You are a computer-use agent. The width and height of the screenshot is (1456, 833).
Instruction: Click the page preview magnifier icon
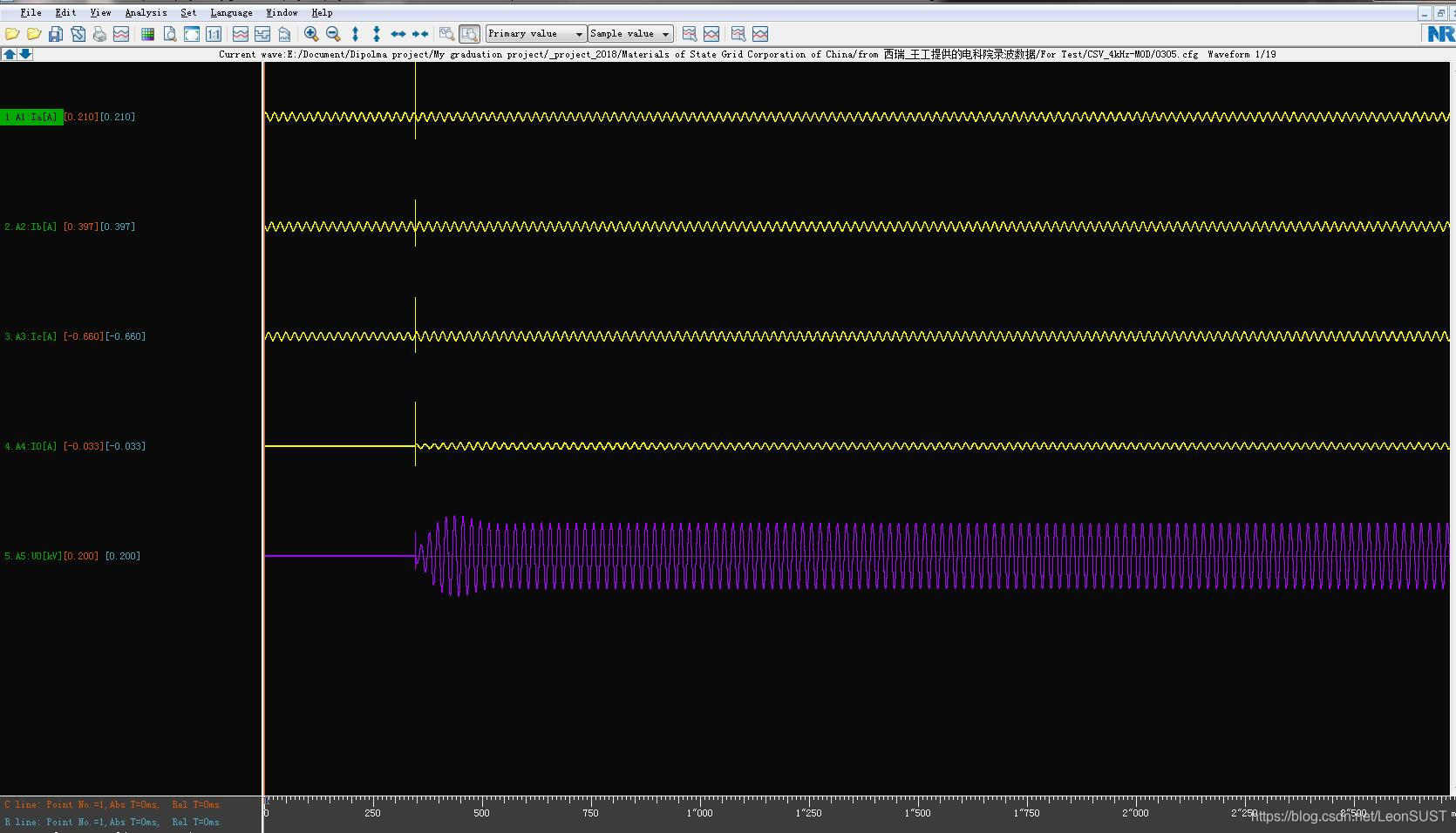(x=170, y=34)
